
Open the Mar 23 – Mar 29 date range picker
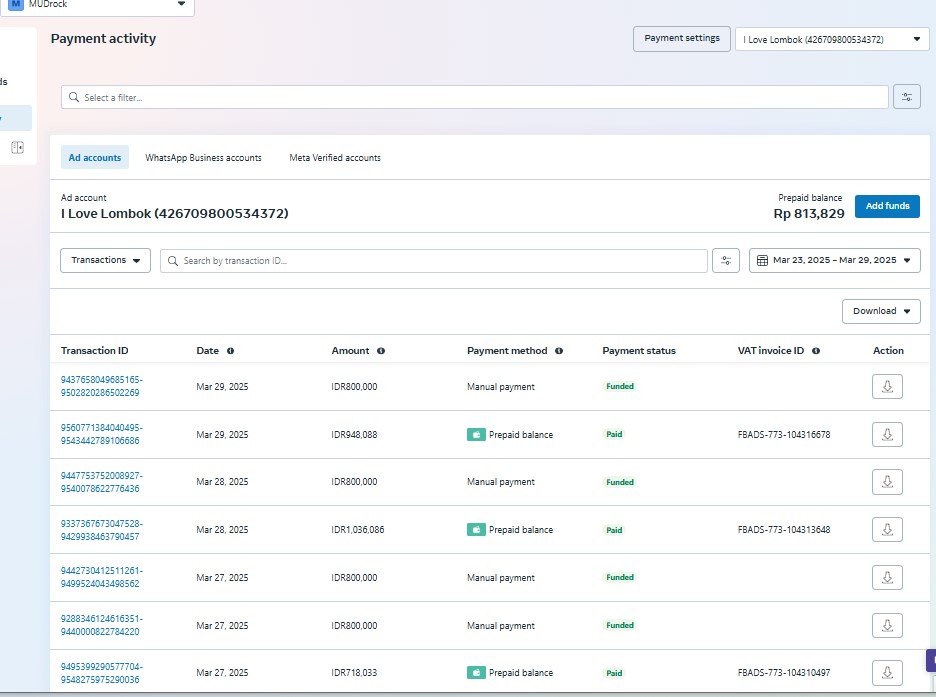pos(834,260)
